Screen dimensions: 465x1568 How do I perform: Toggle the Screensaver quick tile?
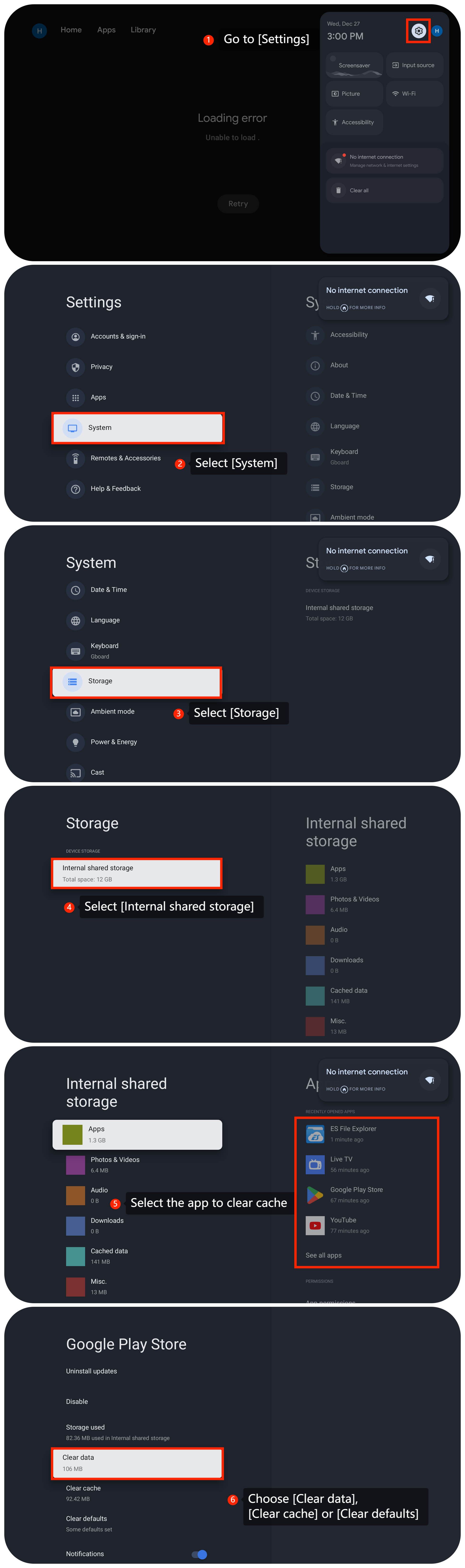pos(354,65)
